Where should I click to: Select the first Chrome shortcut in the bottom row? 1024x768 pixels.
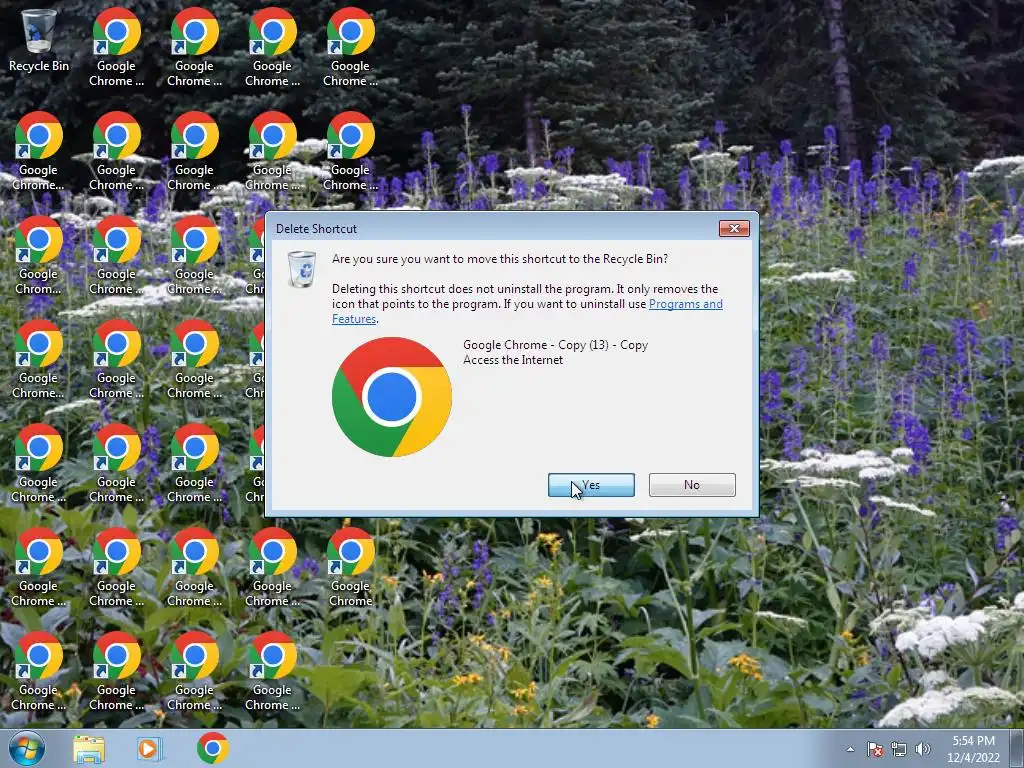[x=38, y=671]
